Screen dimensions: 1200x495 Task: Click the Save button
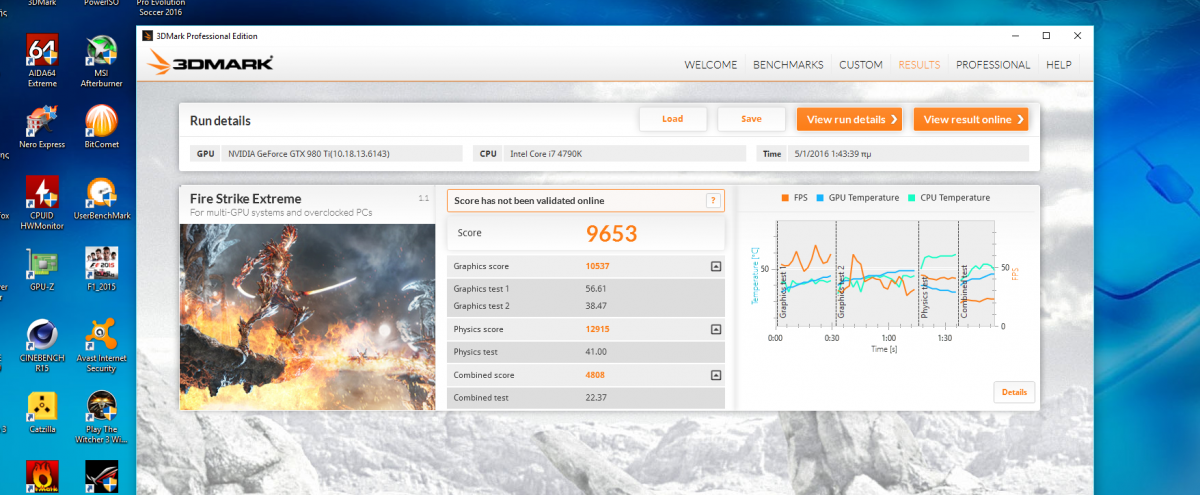(751, 119)
